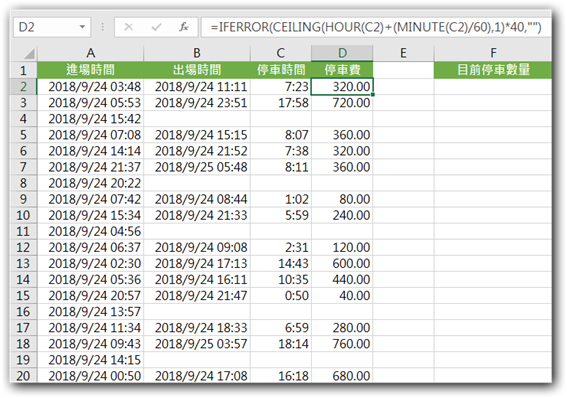567x398 pixels.
Task: Open the Name Box dropdown arrow
Action: [82, 27]
